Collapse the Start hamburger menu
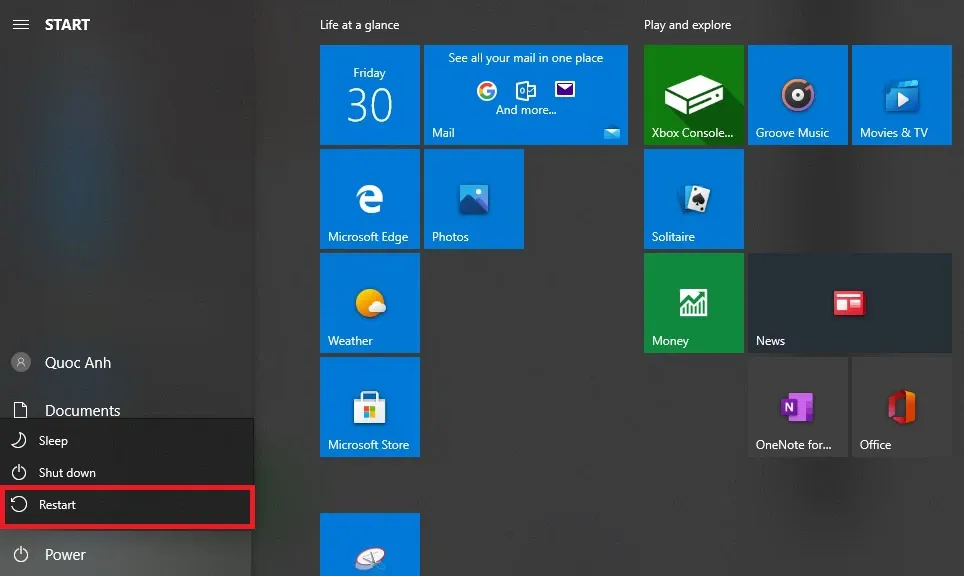964x576 pixels. click(x=20, y=25)
